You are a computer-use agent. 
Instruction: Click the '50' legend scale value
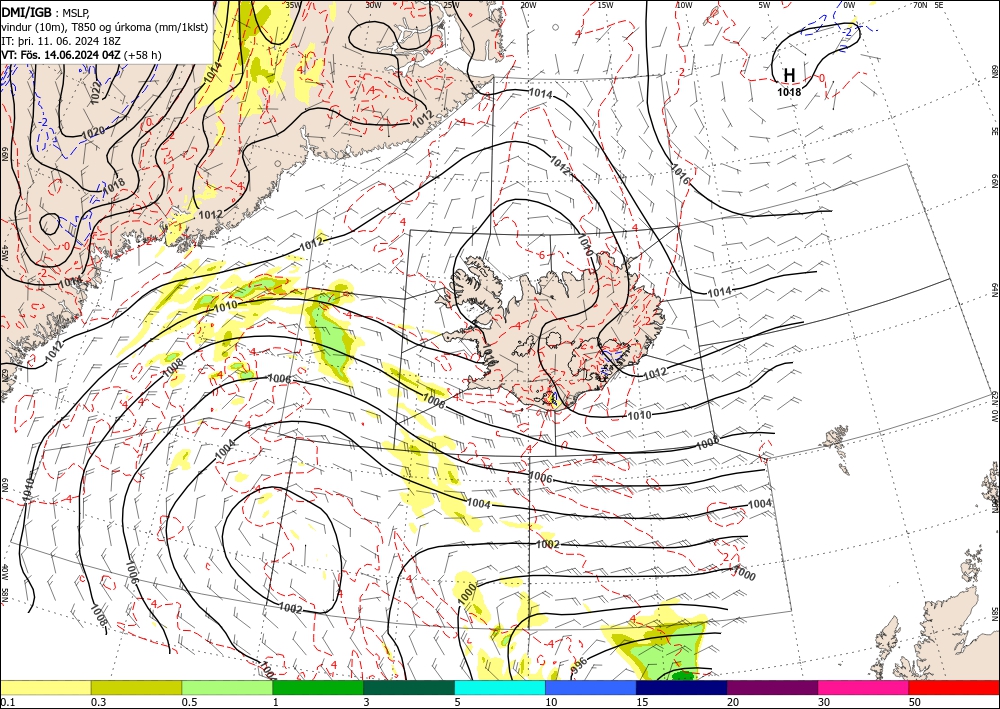pos(914,702)
